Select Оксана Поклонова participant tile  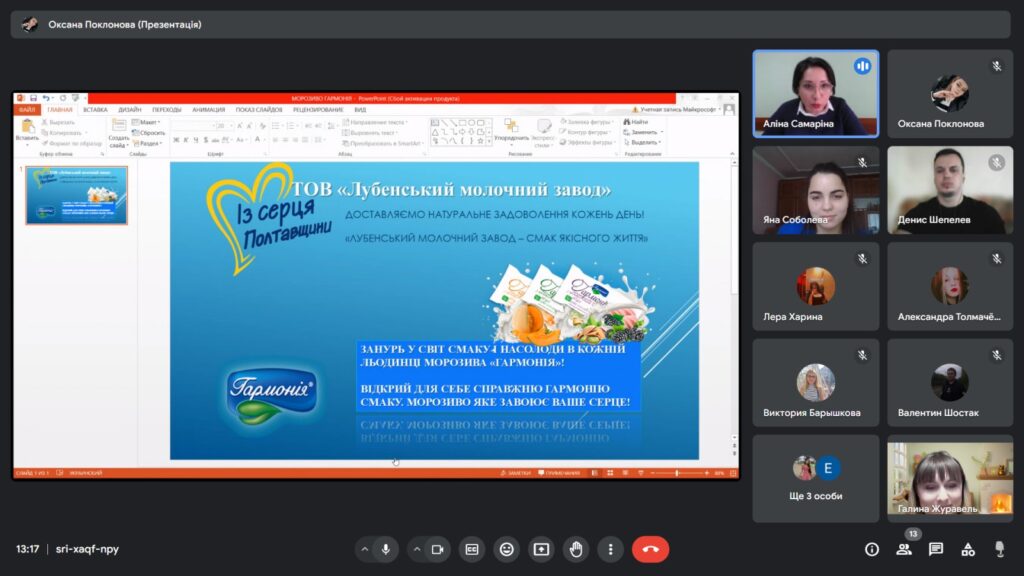[950, 94]
